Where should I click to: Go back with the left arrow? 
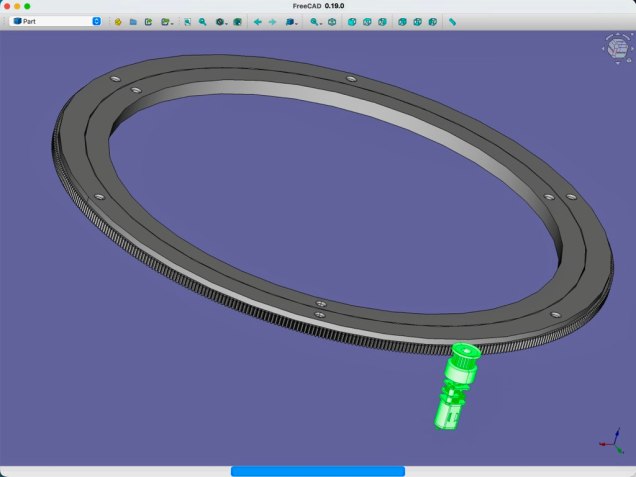(257, 21)
